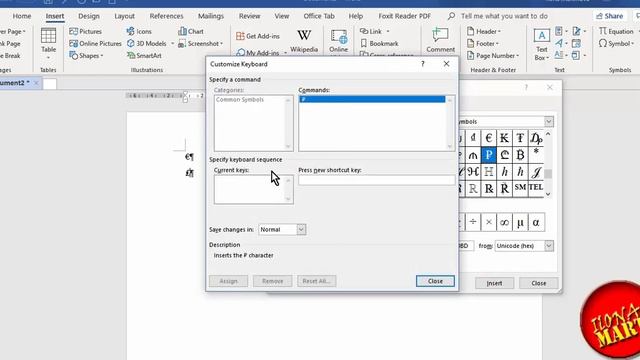The width and height of the screenshot is (640, 360).
Task: Open the Save changes in Normal dropdown
Action: [x=301, y=230]
